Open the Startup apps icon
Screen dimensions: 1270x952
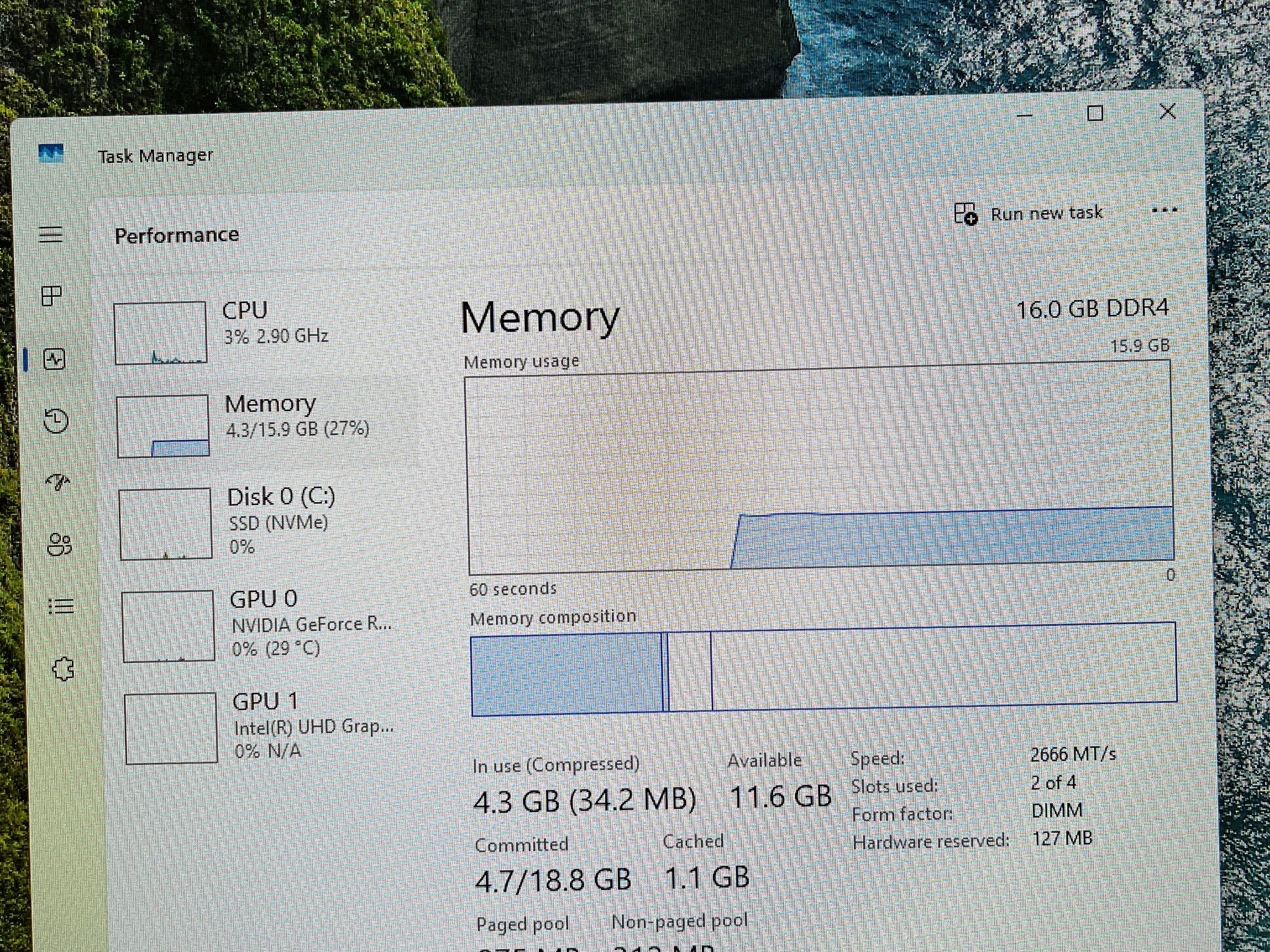click(58, 482)
